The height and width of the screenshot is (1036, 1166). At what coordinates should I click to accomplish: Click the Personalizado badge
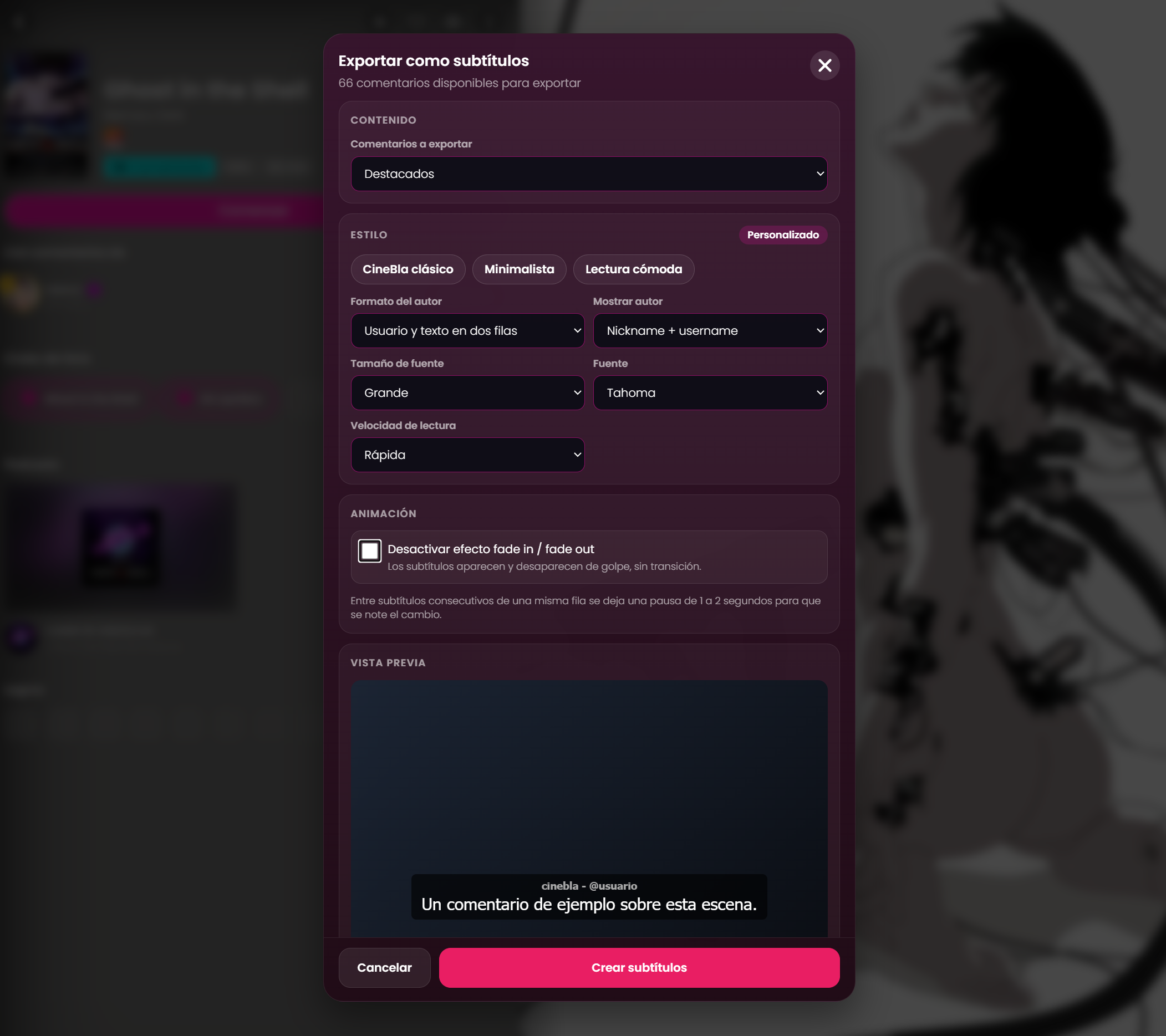coord(783,235)
